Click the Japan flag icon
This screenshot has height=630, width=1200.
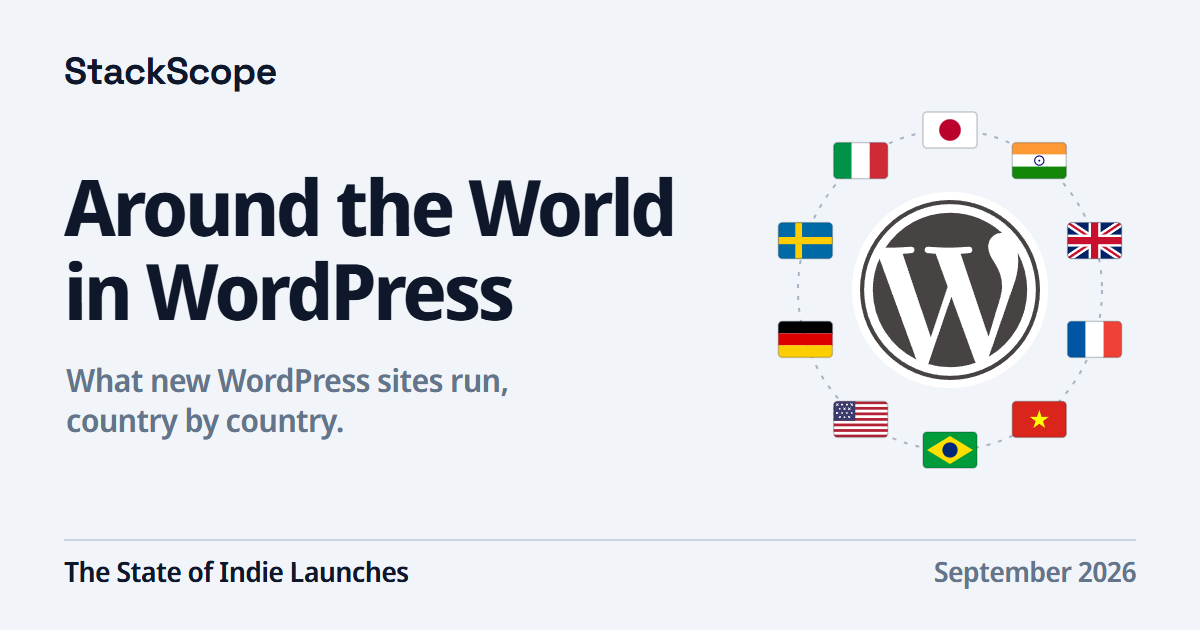tap(950, 130)
